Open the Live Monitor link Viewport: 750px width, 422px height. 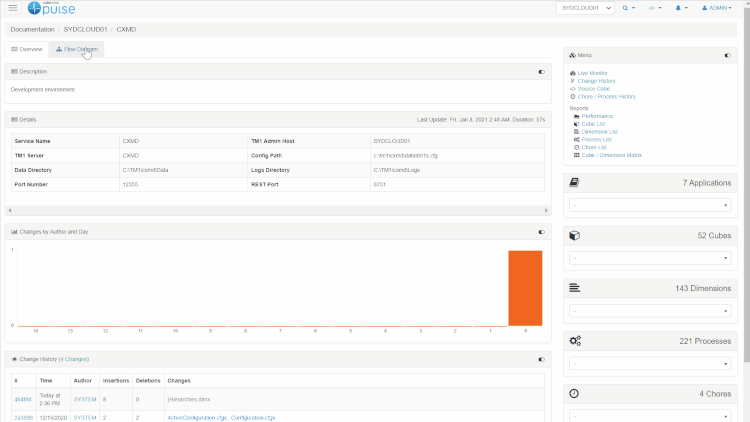pos(593,73)
